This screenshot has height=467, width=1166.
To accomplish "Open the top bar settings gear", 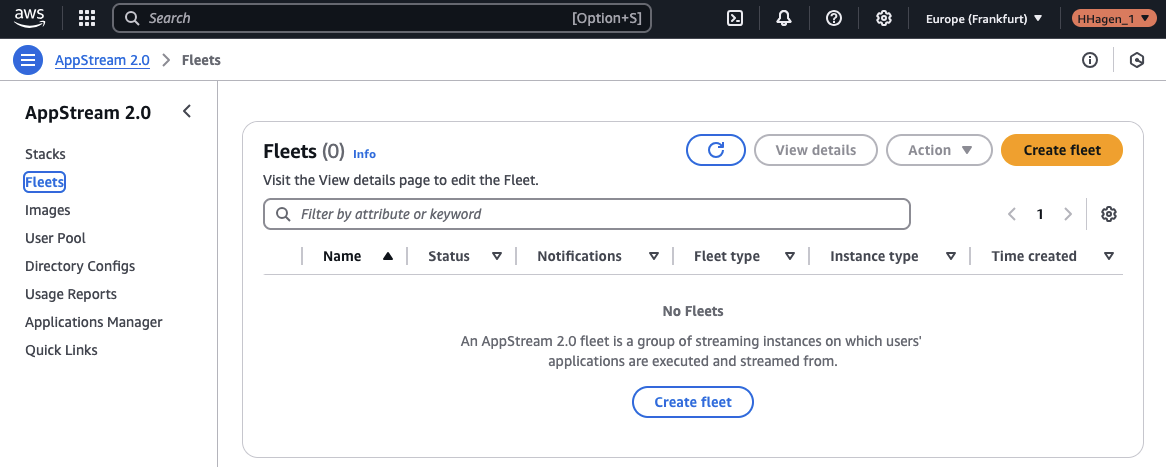I will coord(884,18).
